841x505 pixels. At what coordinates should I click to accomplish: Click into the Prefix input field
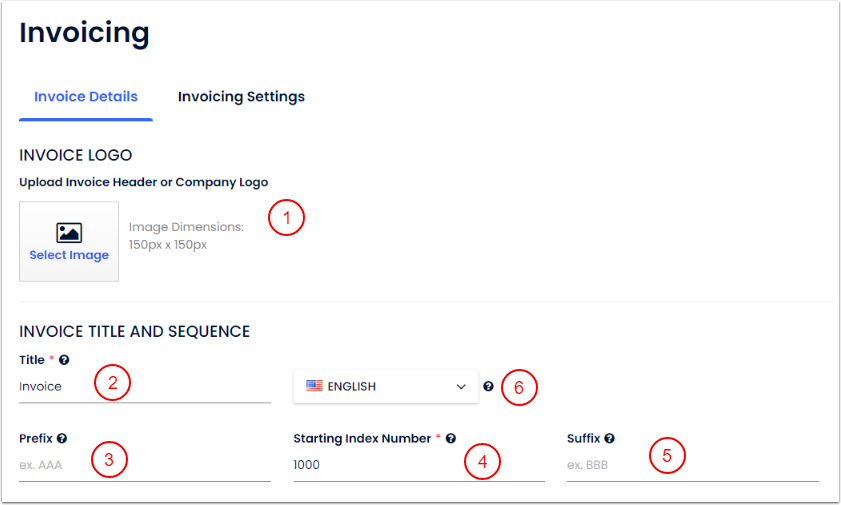click(145, 465)
